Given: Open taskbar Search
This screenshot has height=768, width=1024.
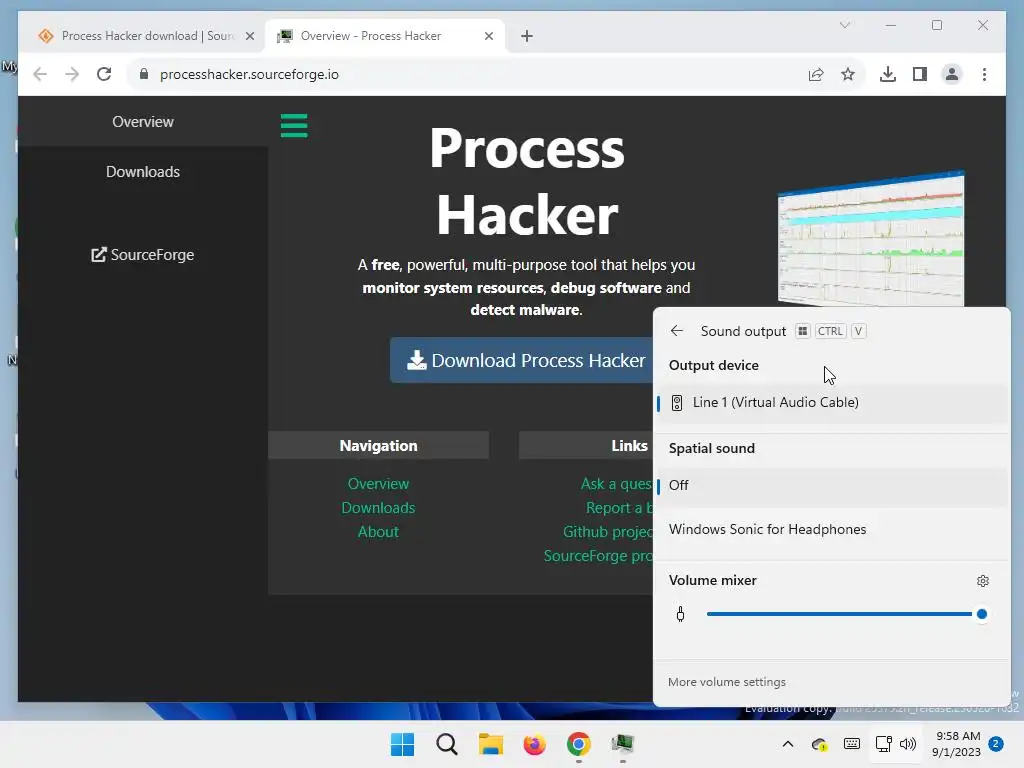Looking at the screenshot, I should pos(447,744).
